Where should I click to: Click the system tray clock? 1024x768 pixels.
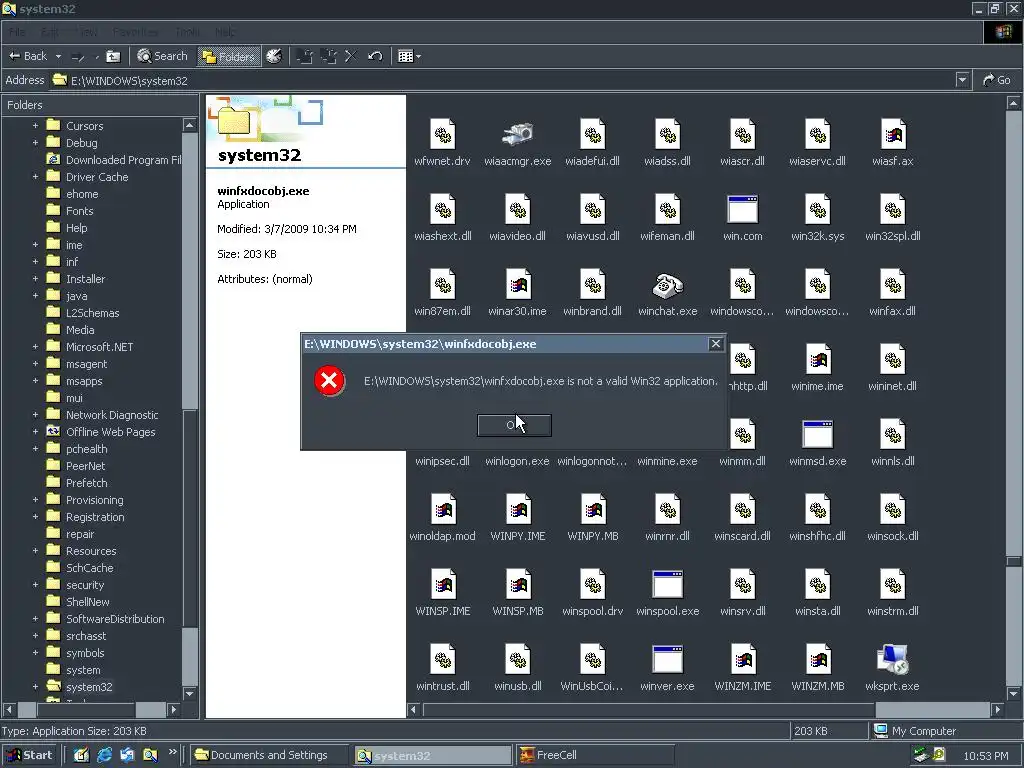coord(985,756)
